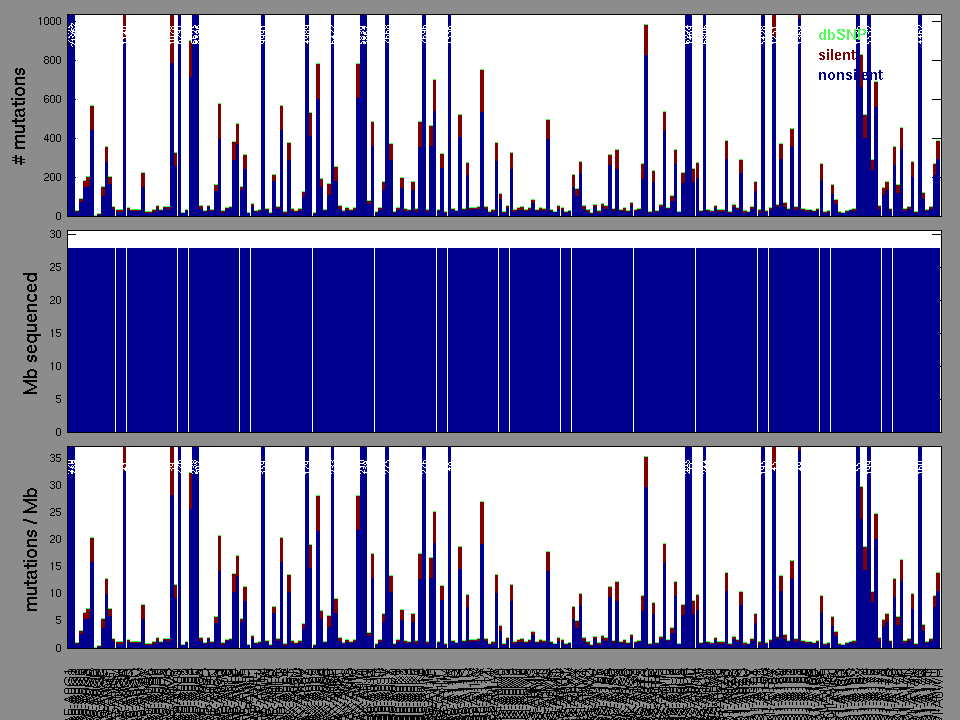Click the 600 tick label on mutations axis
This screenshot has height=720, width=960.
(51, 100)
